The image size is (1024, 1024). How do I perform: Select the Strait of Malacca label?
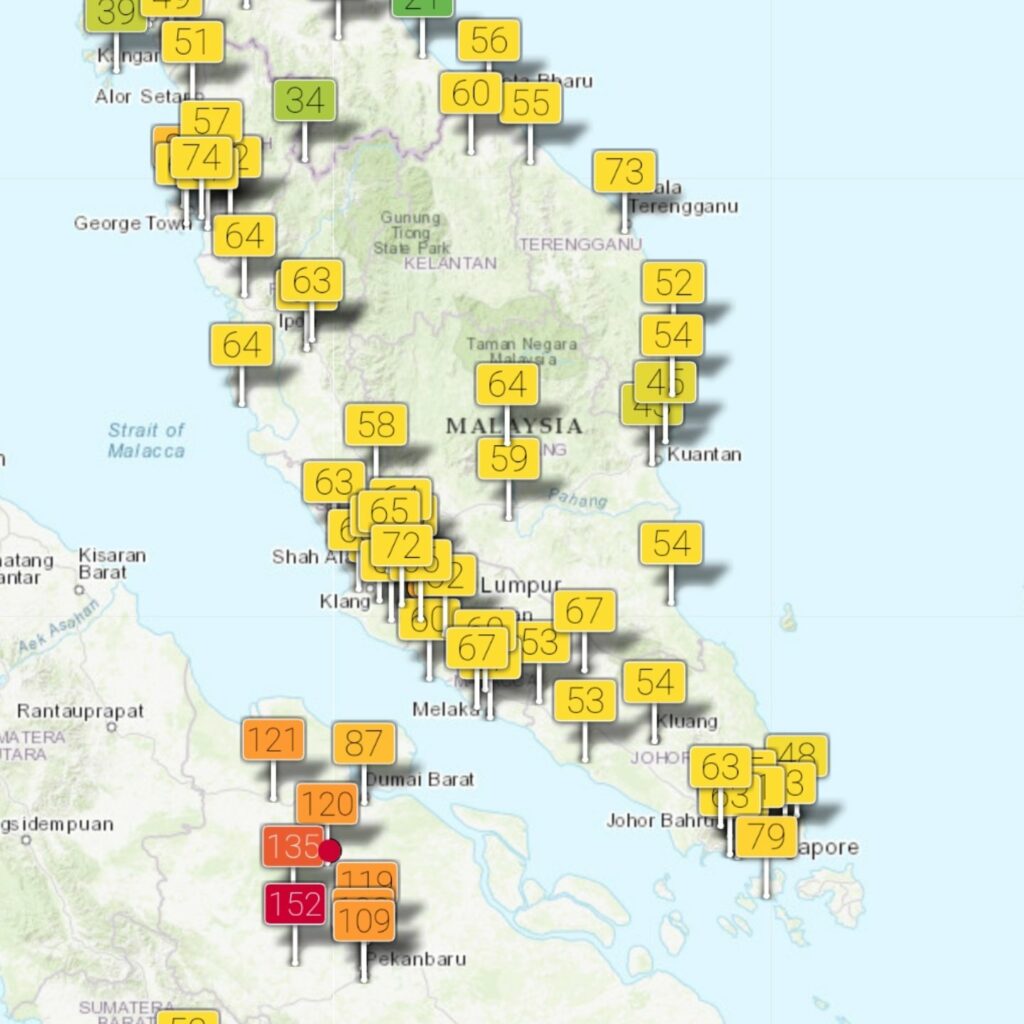[x=146, y=441]
